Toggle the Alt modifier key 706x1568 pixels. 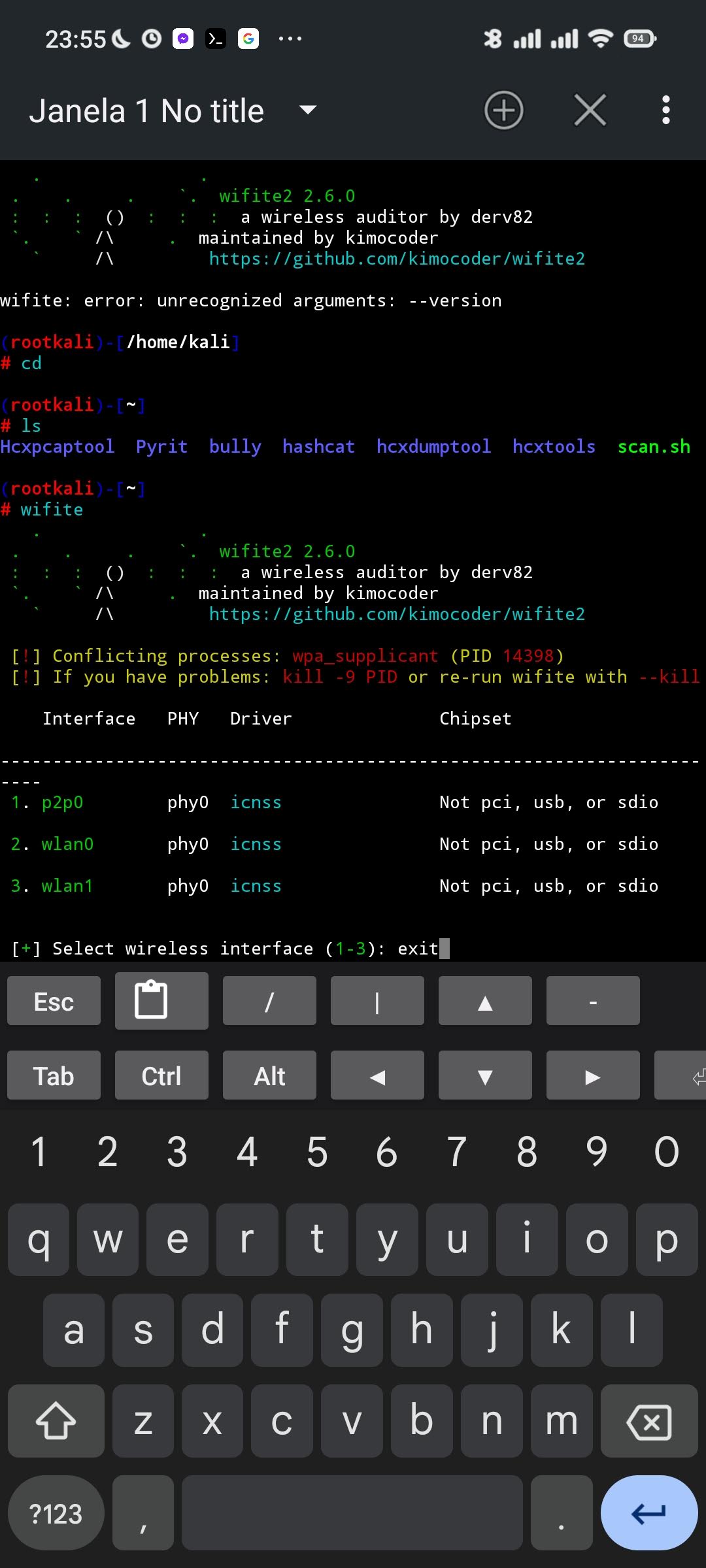coord(269,1076)
